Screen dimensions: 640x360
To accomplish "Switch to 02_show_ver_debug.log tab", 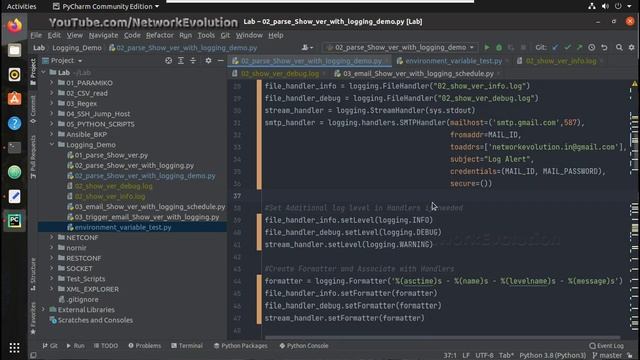I will [279, 74].
